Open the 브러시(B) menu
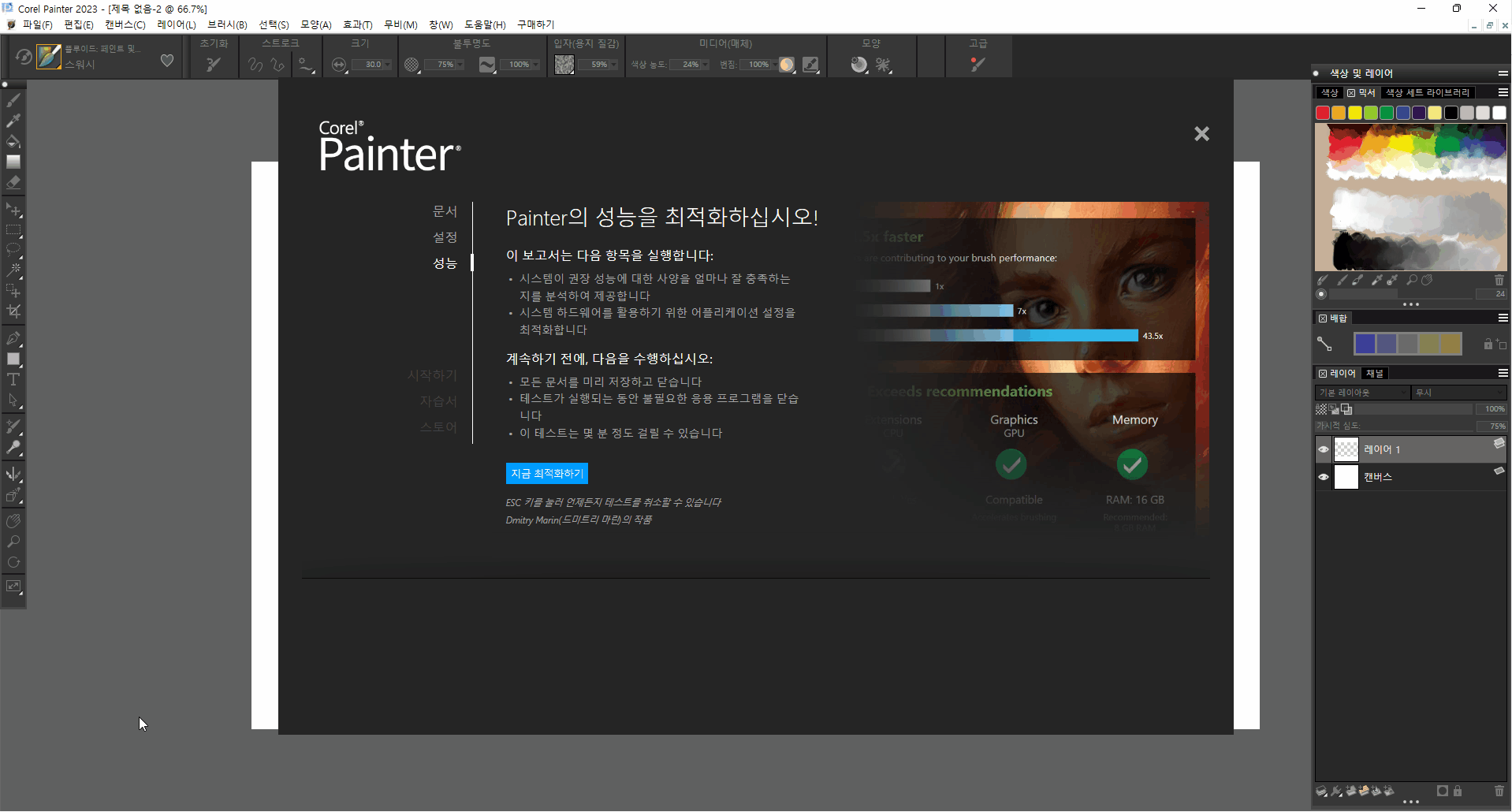 [x=227, y=25]
